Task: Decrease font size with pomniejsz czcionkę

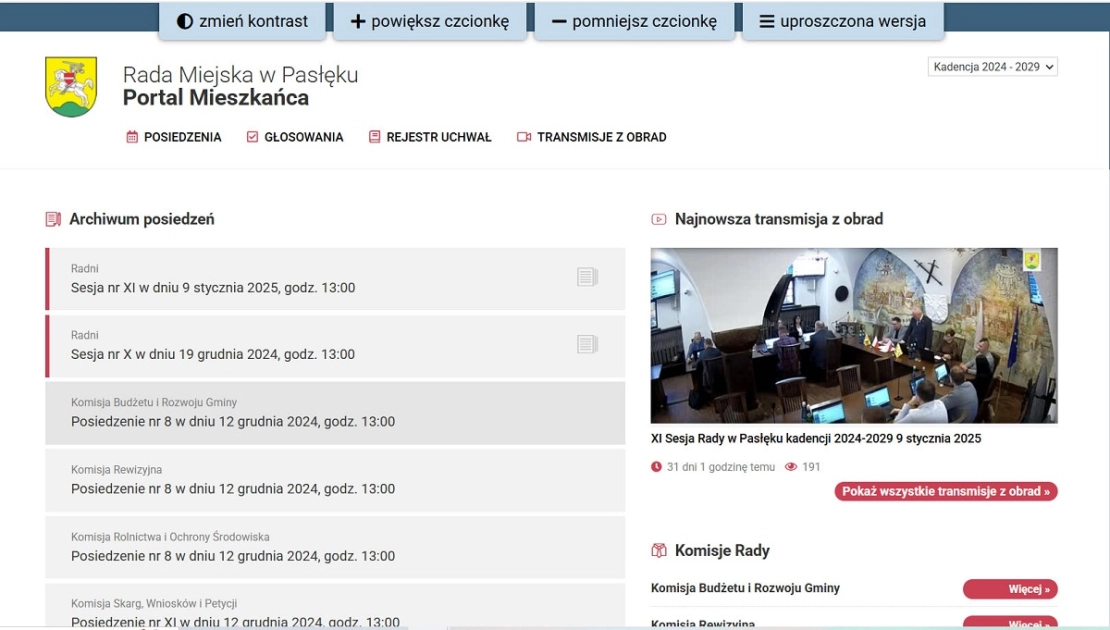Action: [x=634, y=21]
